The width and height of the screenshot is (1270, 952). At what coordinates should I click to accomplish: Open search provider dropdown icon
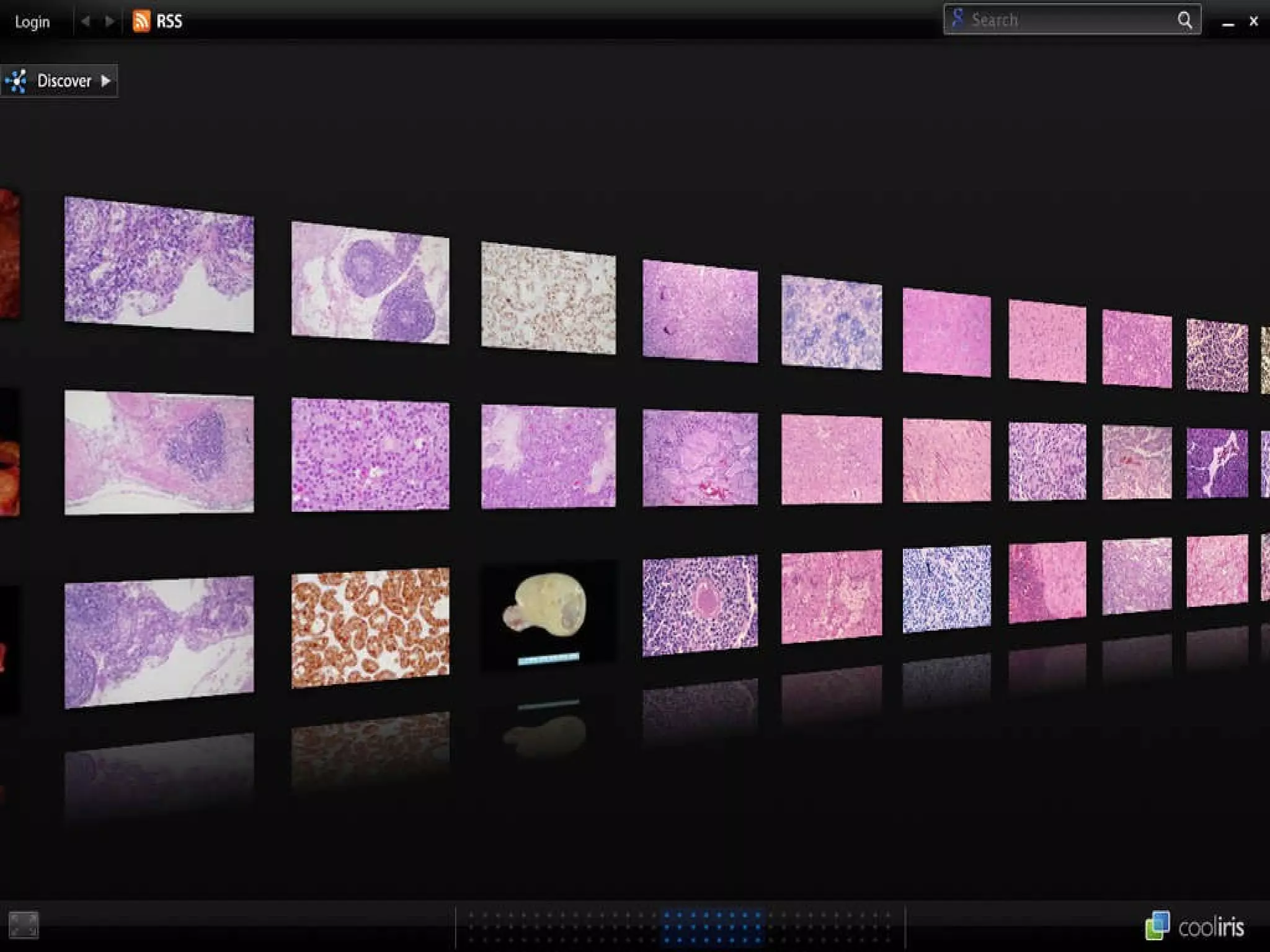click(x=958, y=19)
